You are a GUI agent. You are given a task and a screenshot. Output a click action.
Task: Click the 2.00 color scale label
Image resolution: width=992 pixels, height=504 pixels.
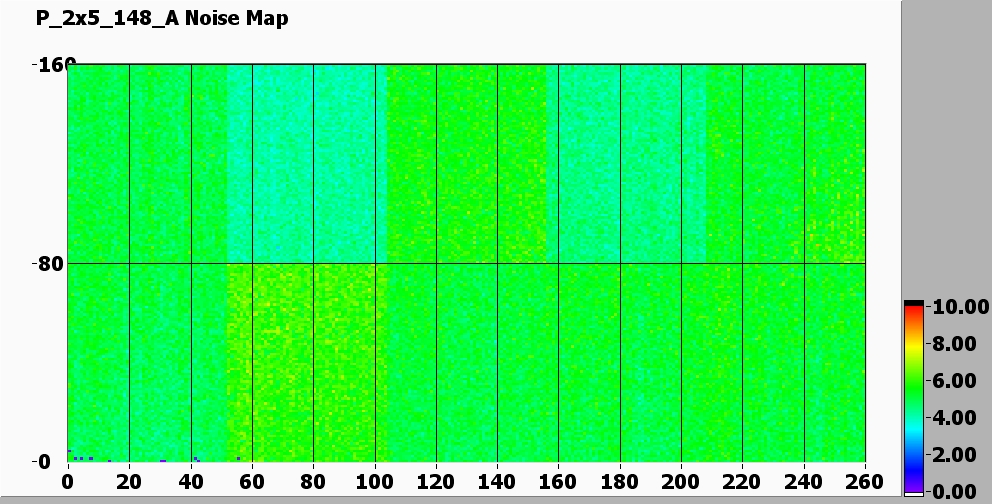(953, 455)
